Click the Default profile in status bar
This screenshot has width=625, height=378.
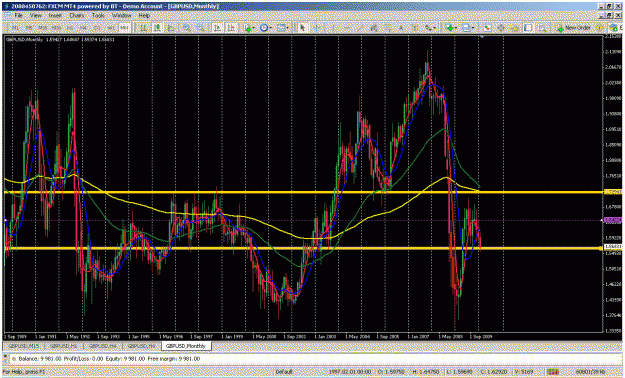pos(283,372)
